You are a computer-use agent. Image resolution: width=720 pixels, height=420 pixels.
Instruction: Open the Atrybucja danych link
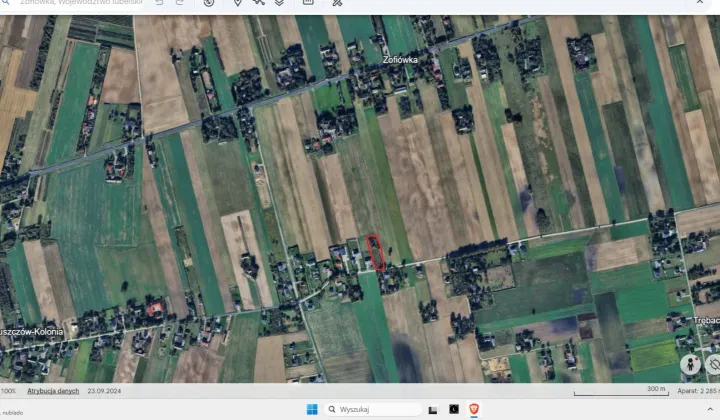click(x=53, y=391)
